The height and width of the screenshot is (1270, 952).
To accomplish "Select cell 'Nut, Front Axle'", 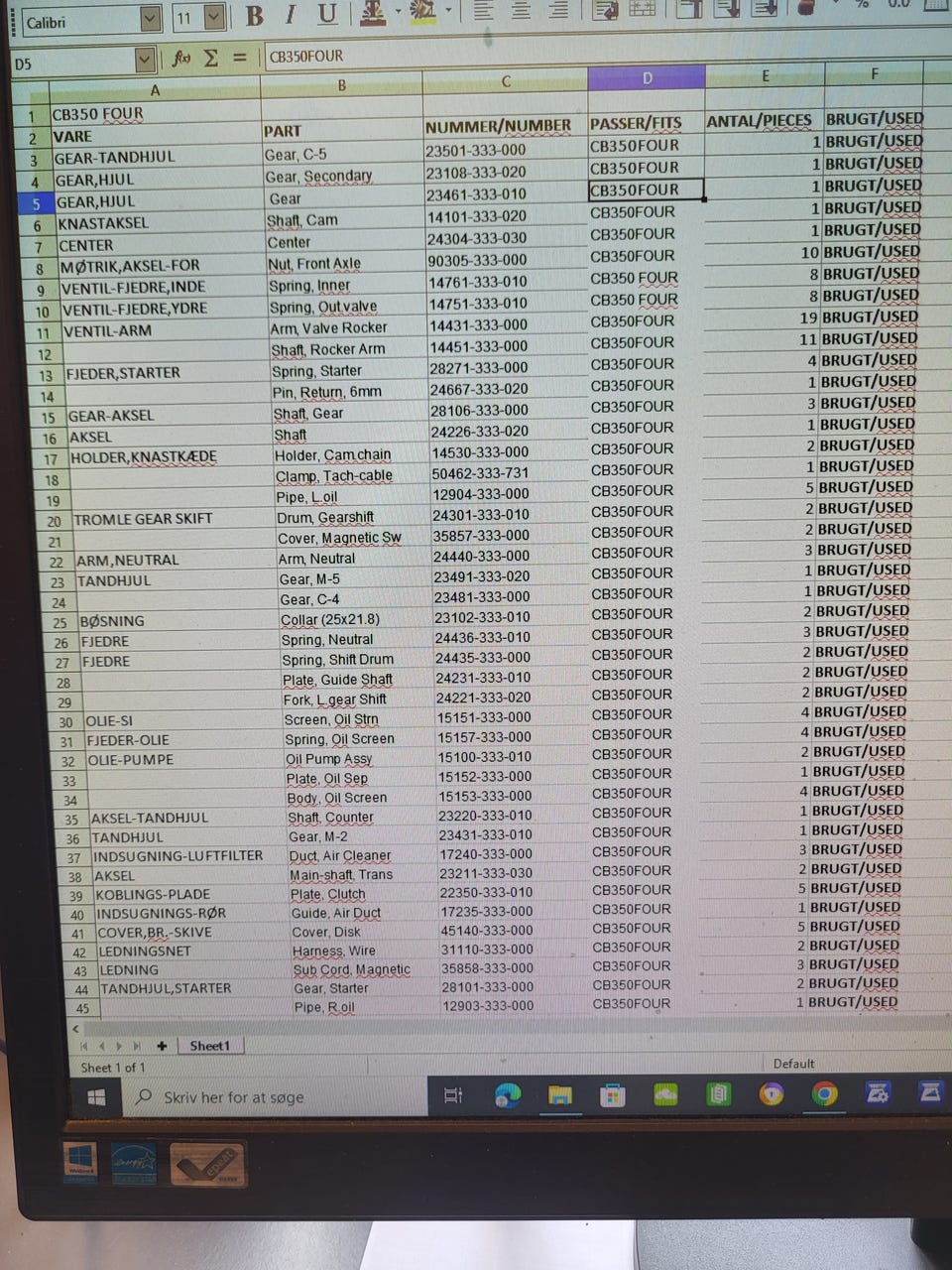I will click(343, 264).
